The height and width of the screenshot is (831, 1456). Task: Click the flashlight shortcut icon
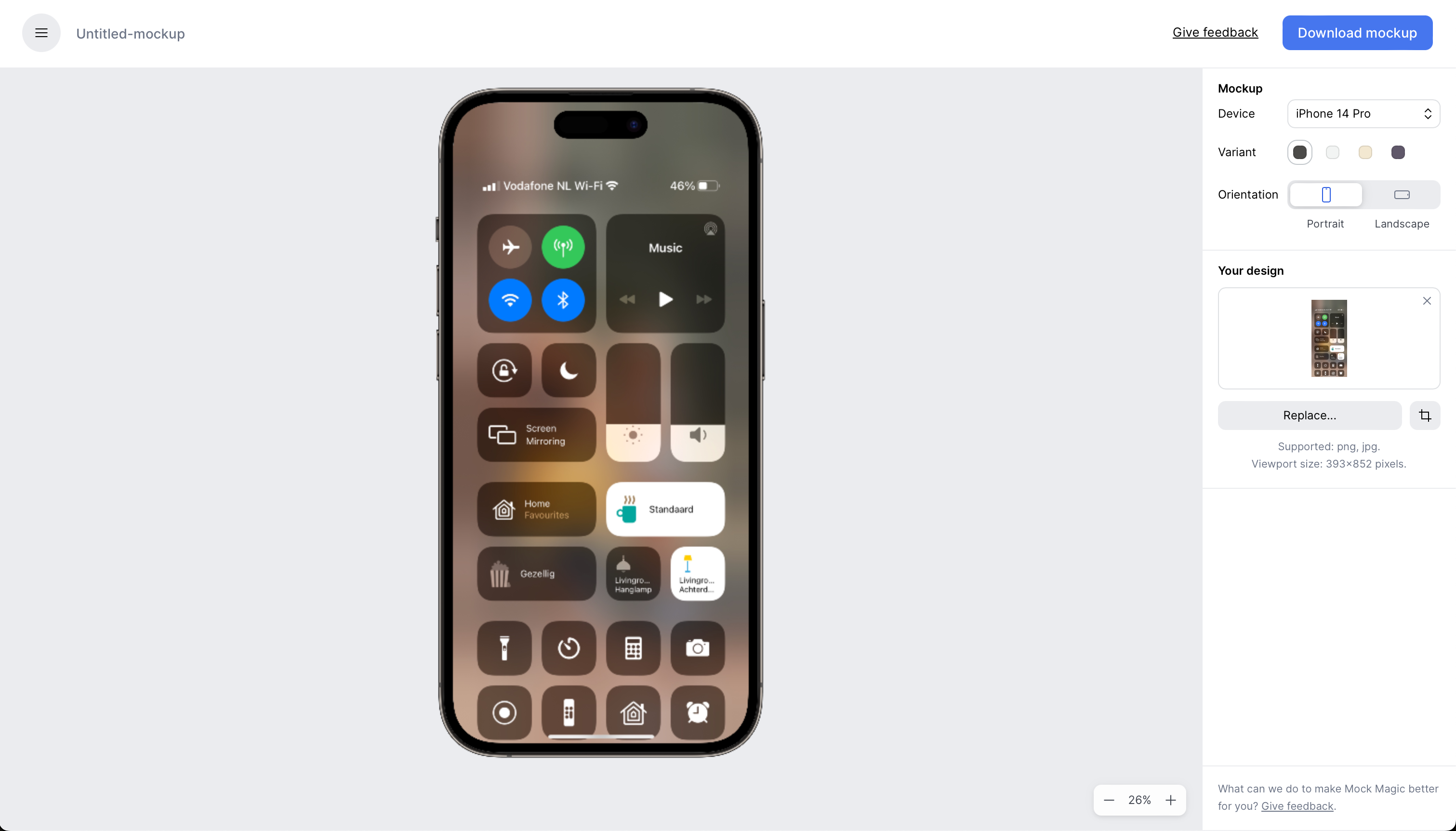click(x=505, y=648)
